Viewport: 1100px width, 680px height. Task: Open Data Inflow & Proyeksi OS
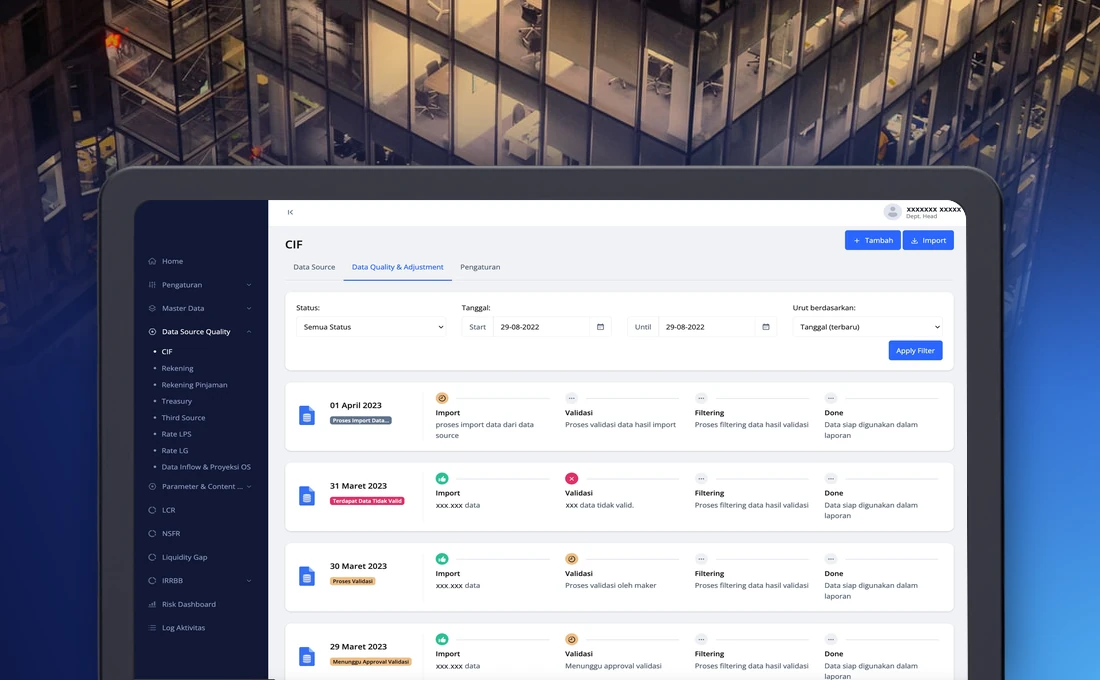(206, 467)
